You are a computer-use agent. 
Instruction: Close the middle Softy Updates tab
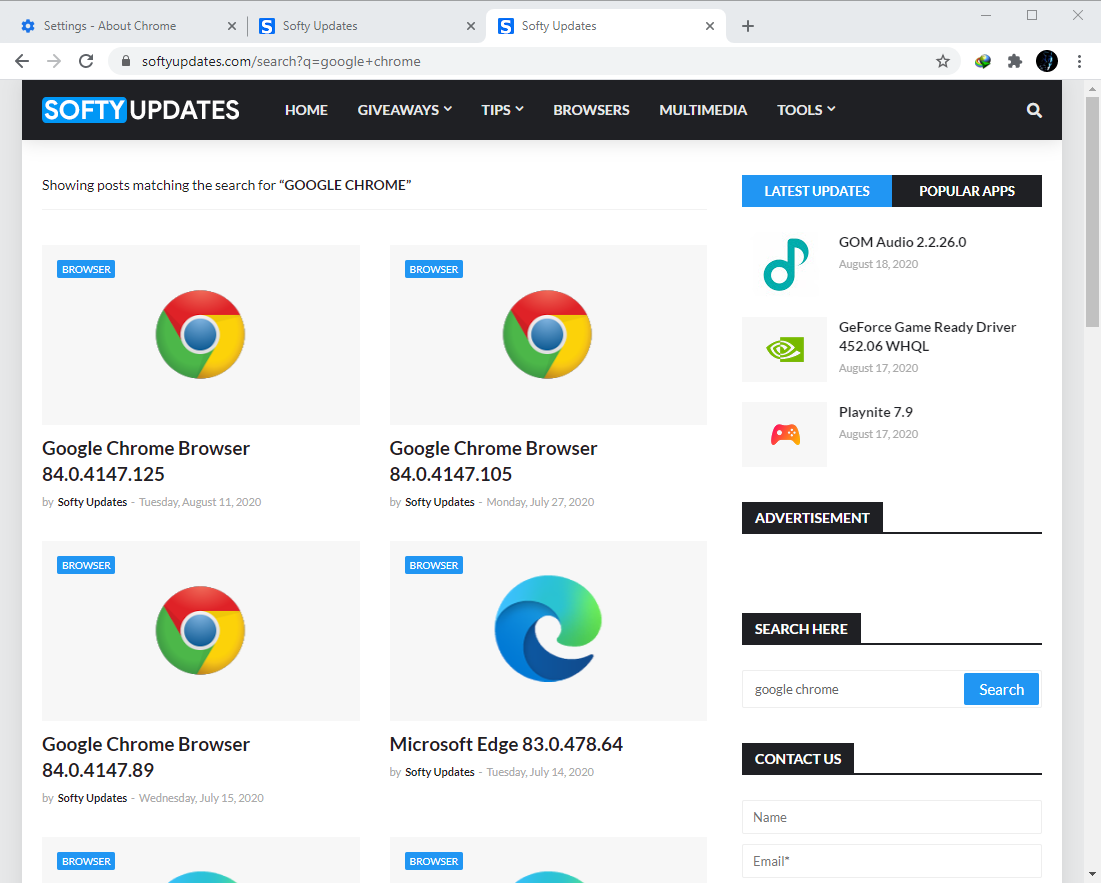click(x=470, y=26)
